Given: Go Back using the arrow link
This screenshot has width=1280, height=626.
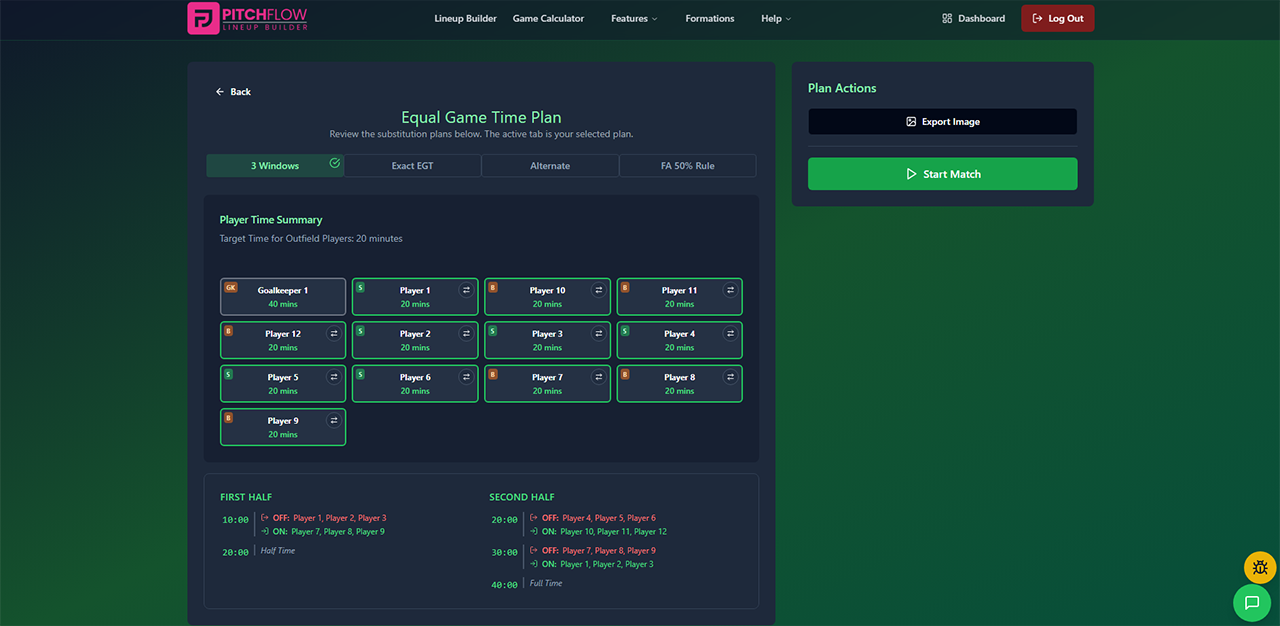Looking at the screenshot, I should click(x=233, y=92).
